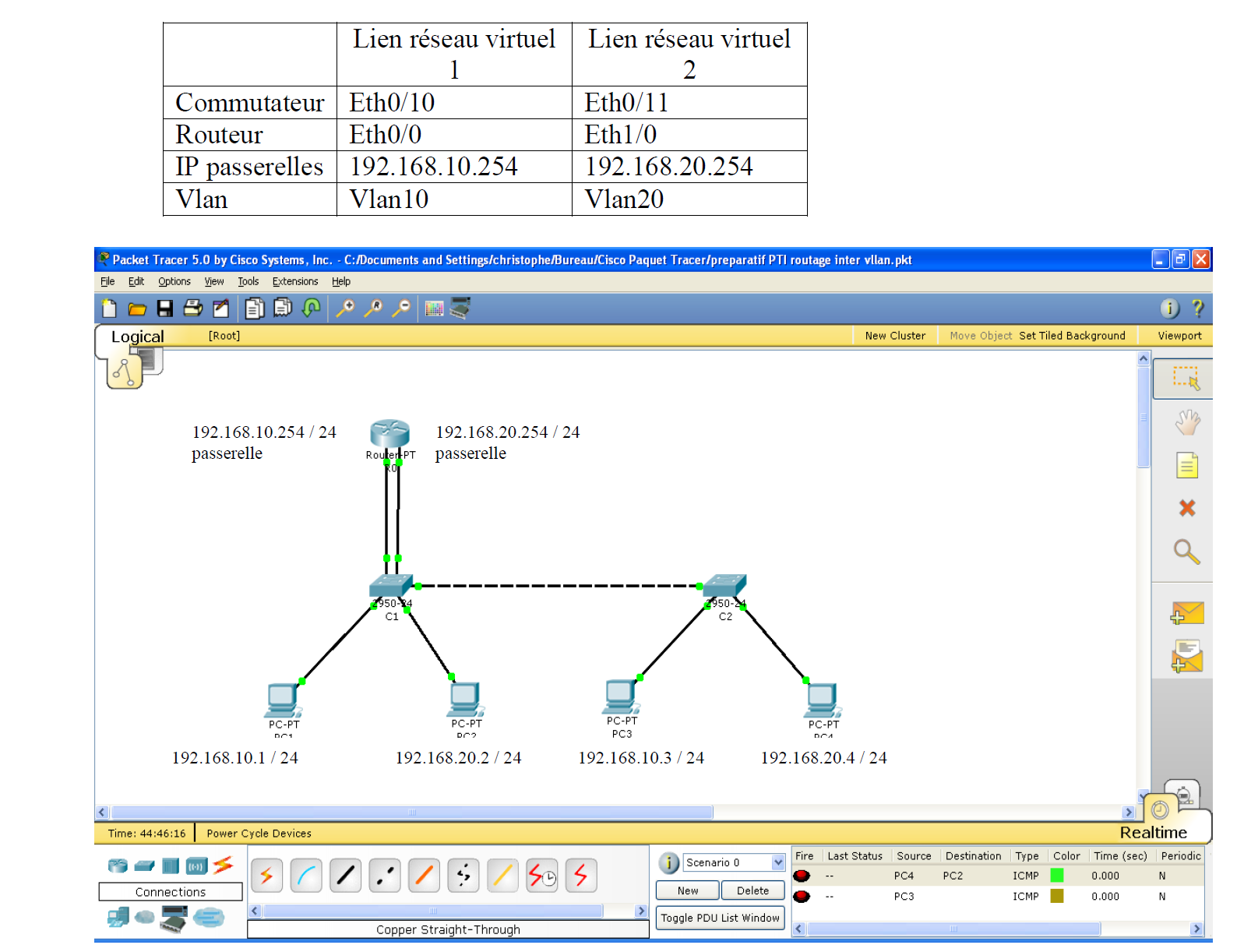Fire the PC4 to PC2 PDU
The height and width of the screenshot is (952, 1244).
coord(802,876)
